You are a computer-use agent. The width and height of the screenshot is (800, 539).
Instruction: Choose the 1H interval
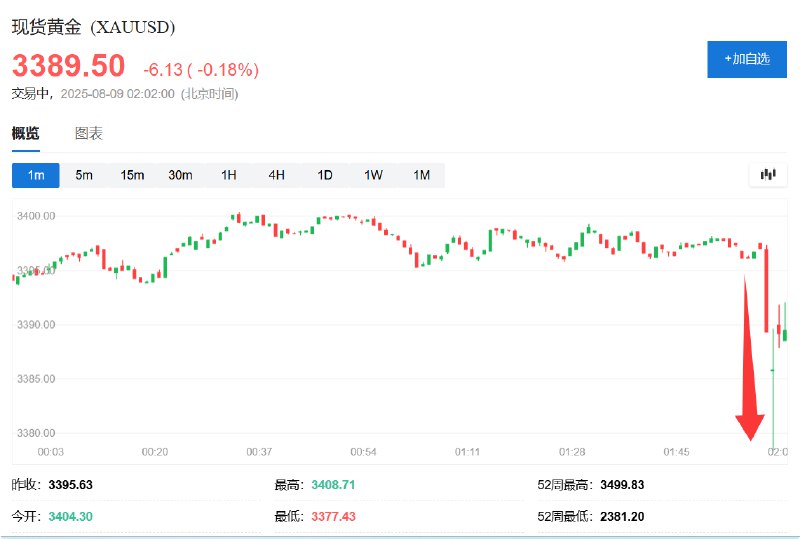coord(229,175)
